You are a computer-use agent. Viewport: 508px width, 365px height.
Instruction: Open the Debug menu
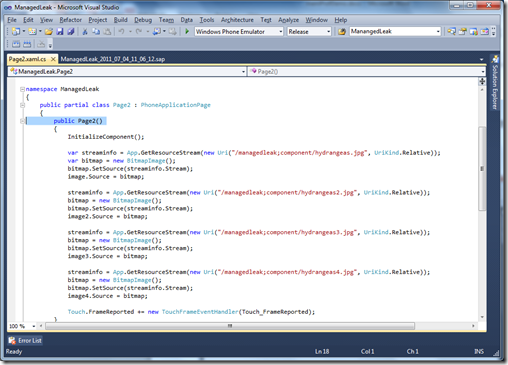tap(143, 20)
